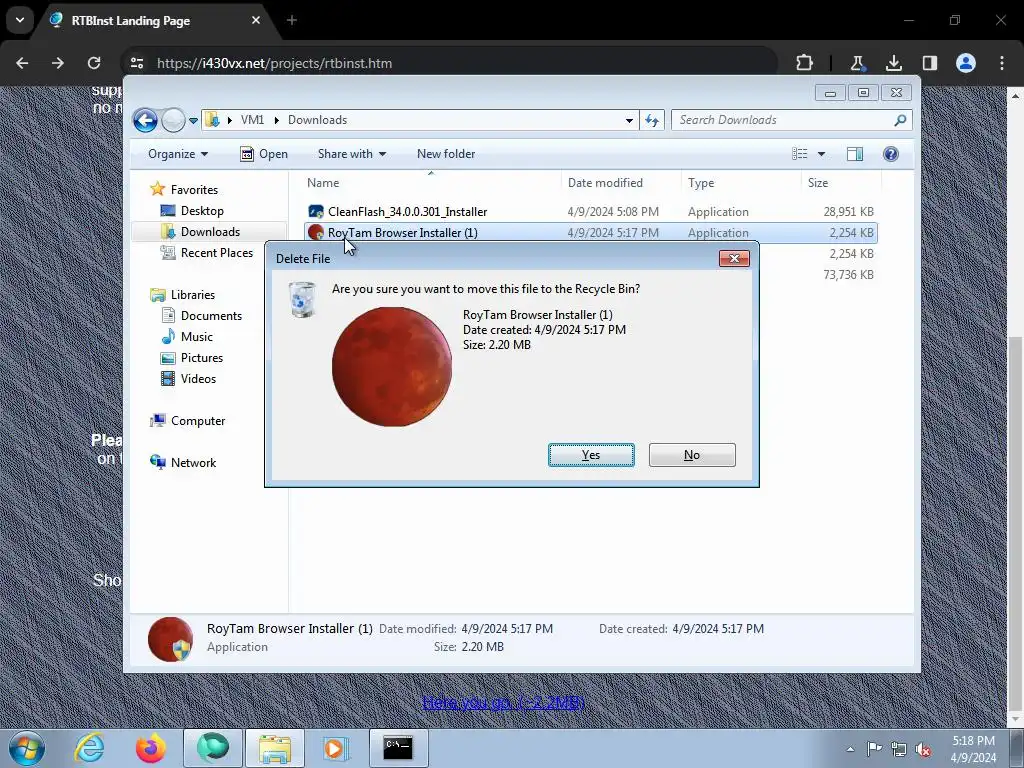Open the browser three-dot menu
1024x768 pixels.
coord(1002,63)
